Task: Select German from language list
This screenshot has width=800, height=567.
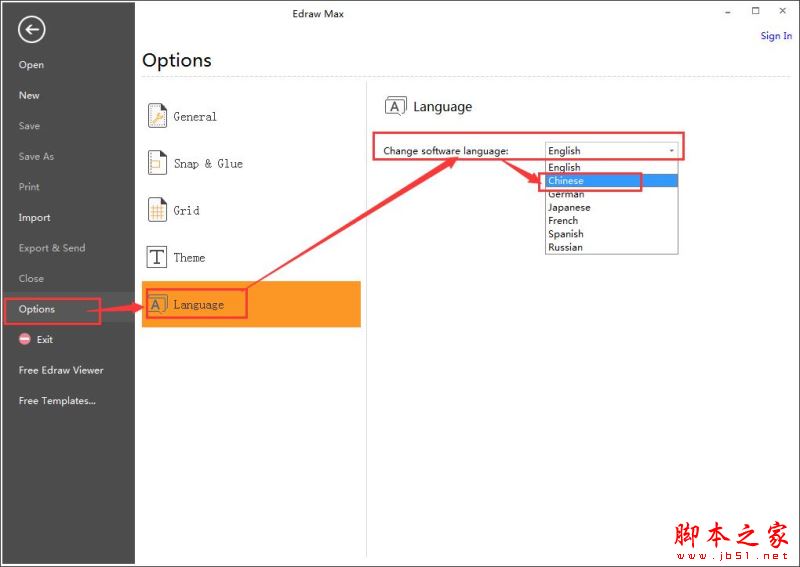Action: point(611,194)
